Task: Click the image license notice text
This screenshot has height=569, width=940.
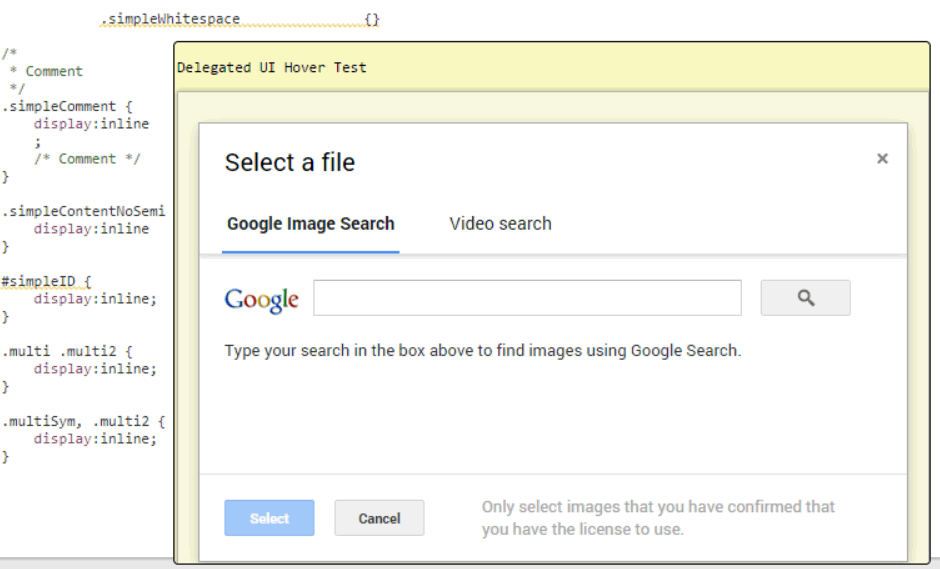Action: coord(657,518)
